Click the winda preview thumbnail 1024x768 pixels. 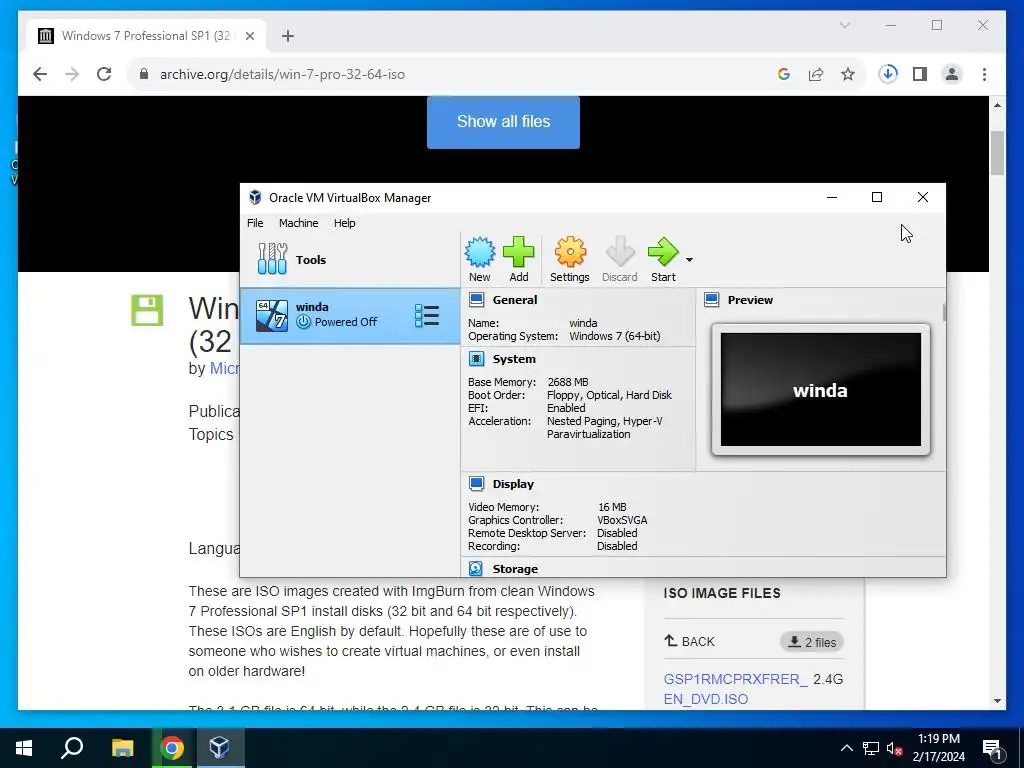[820, 389]
